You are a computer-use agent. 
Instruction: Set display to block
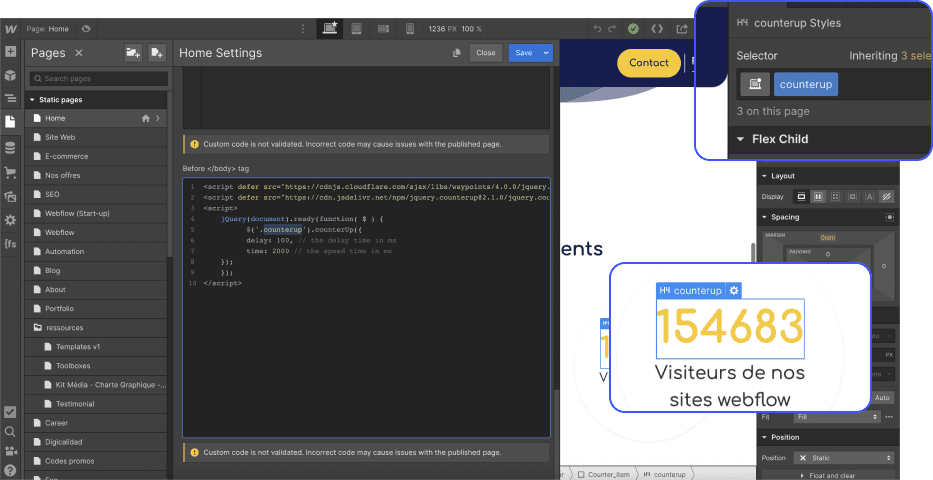pyautogui.click(x=801, y=196)
